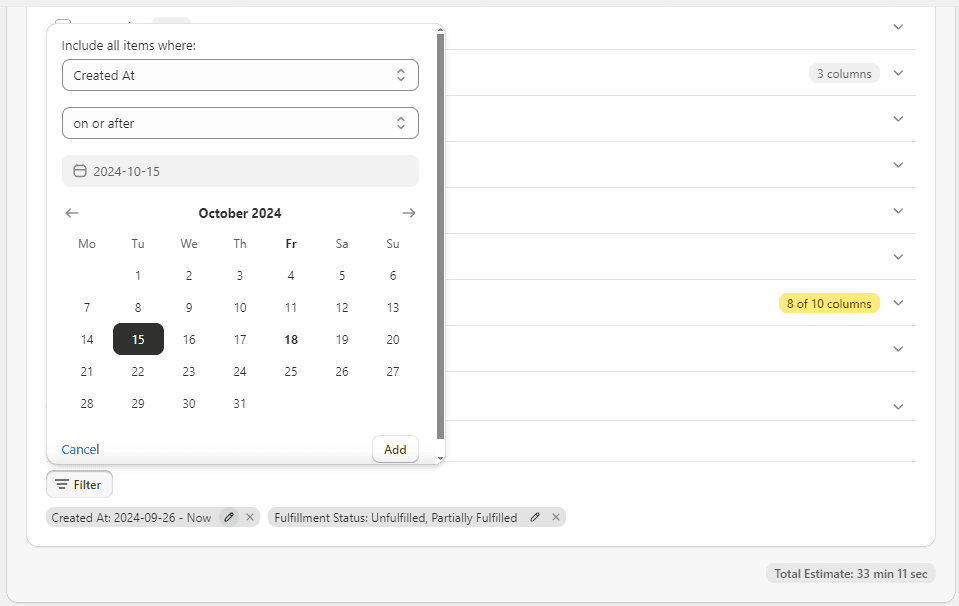Screen dimensions: 959x606
Task: Go to the next month using the right arrow
Action: tap(409, 213)
